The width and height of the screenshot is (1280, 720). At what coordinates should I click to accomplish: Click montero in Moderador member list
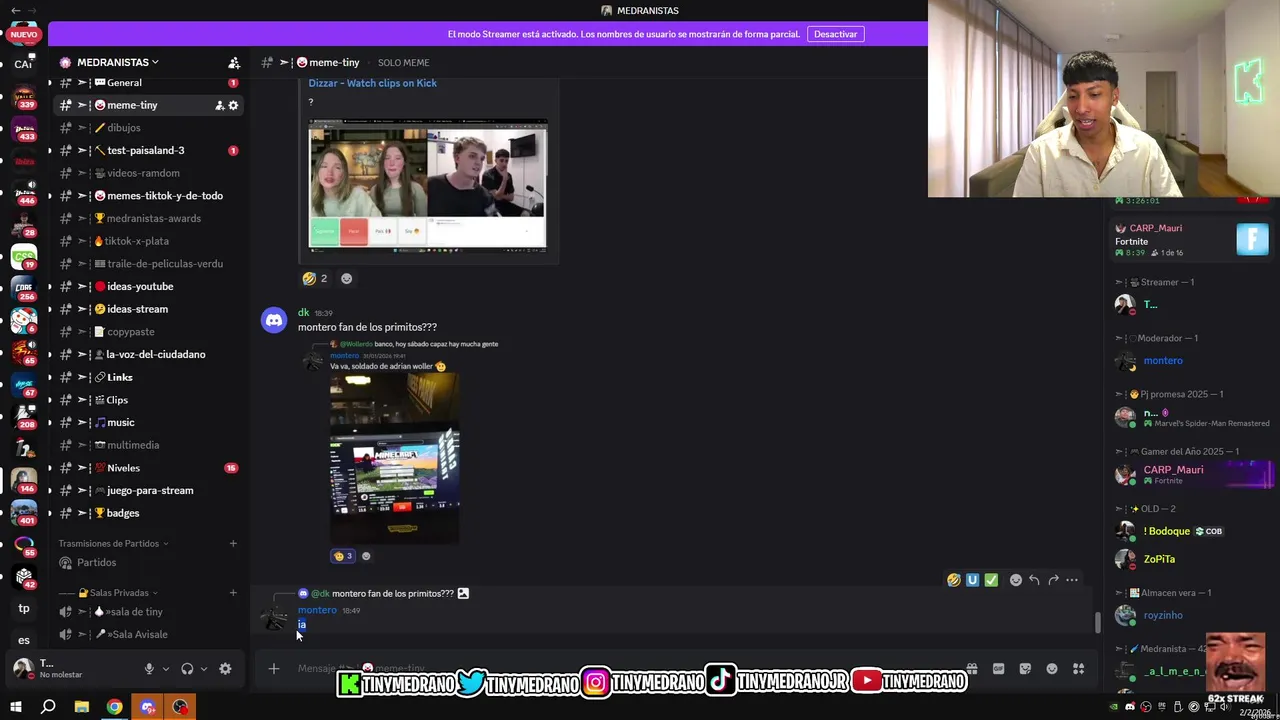coord(1163,361)
